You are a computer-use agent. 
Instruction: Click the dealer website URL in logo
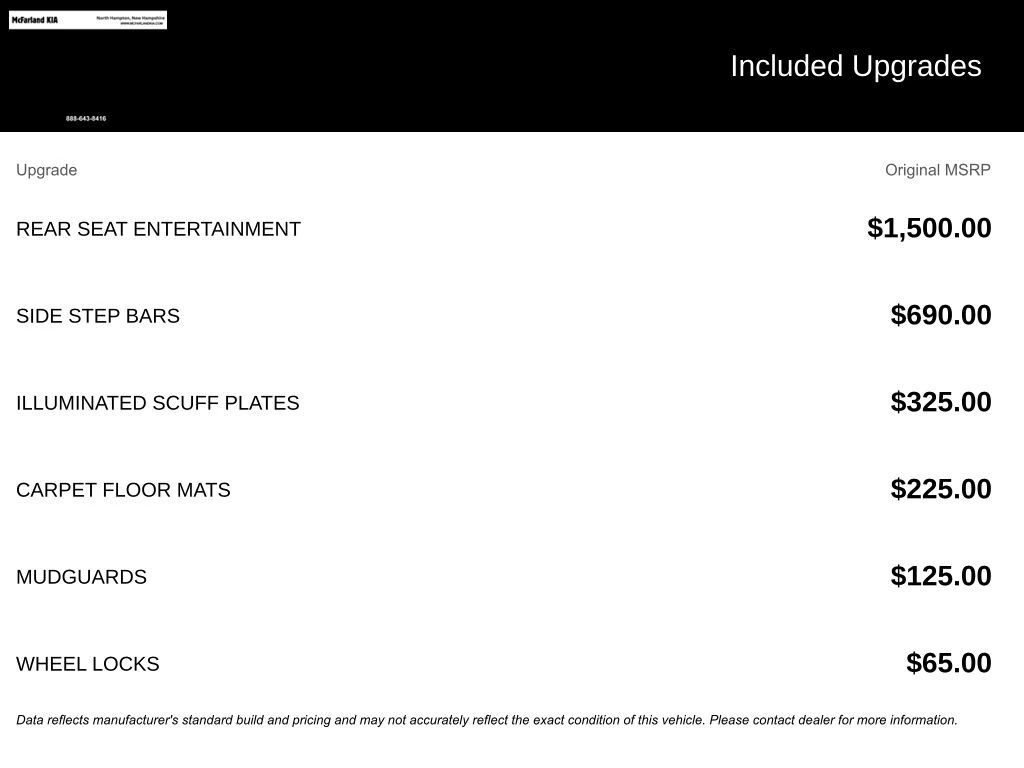tap(141, 23)
